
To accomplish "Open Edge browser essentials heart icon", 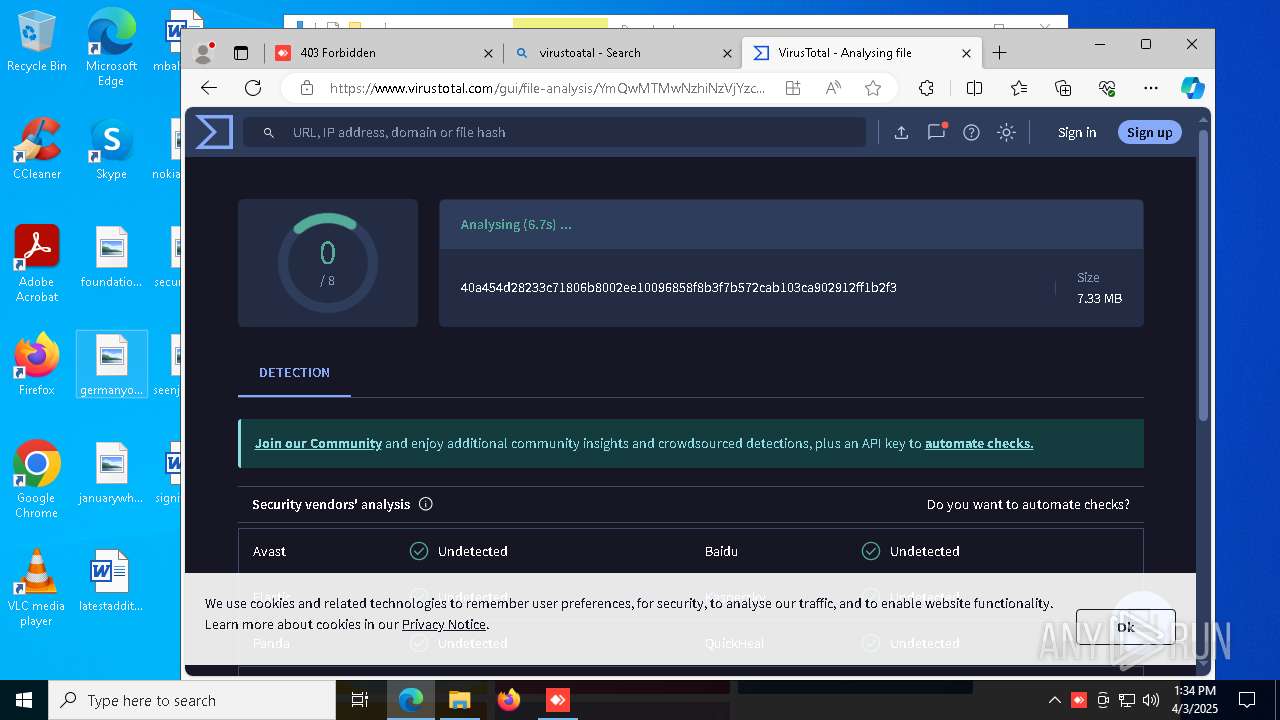I will click(1107, 88).
